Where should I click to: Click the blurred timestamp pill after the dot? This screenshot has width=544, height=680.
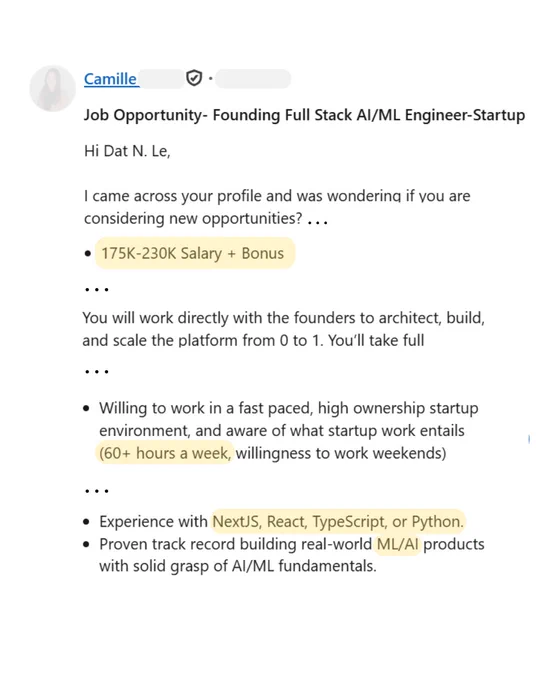pyautogui.click(x=253, y=78)
